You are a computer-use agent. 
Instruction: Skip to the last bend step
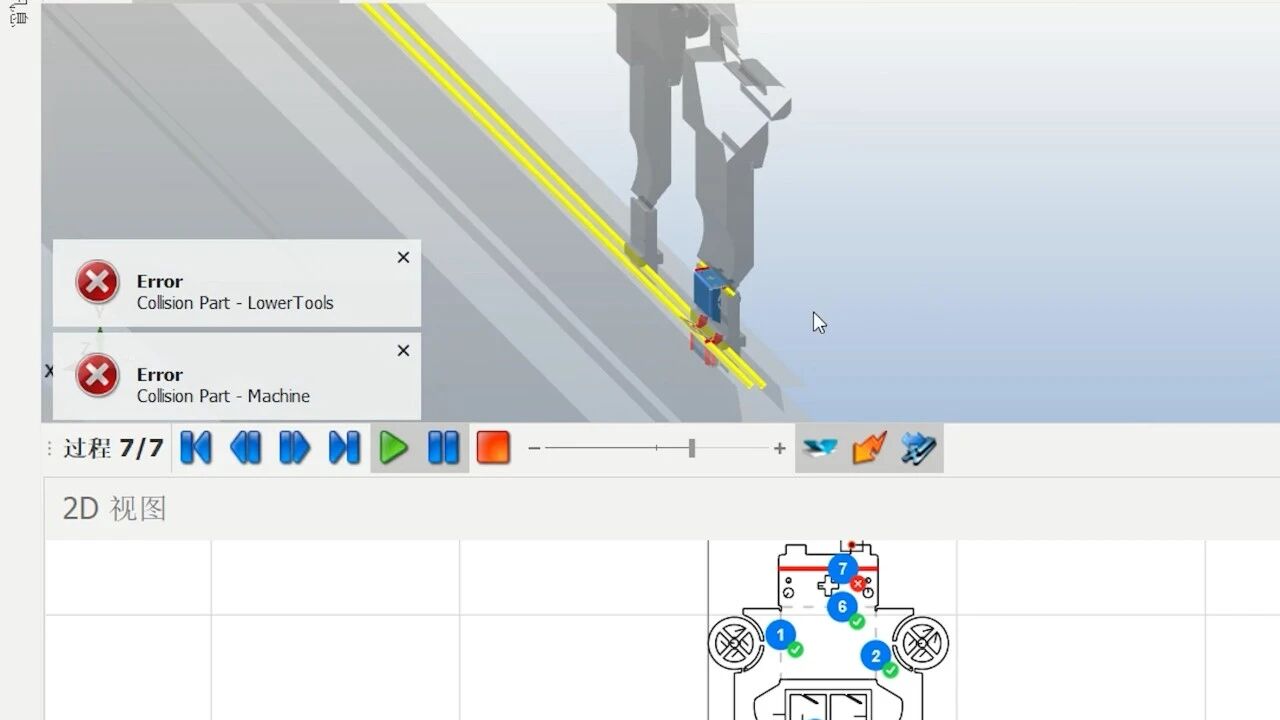(344, 447)
